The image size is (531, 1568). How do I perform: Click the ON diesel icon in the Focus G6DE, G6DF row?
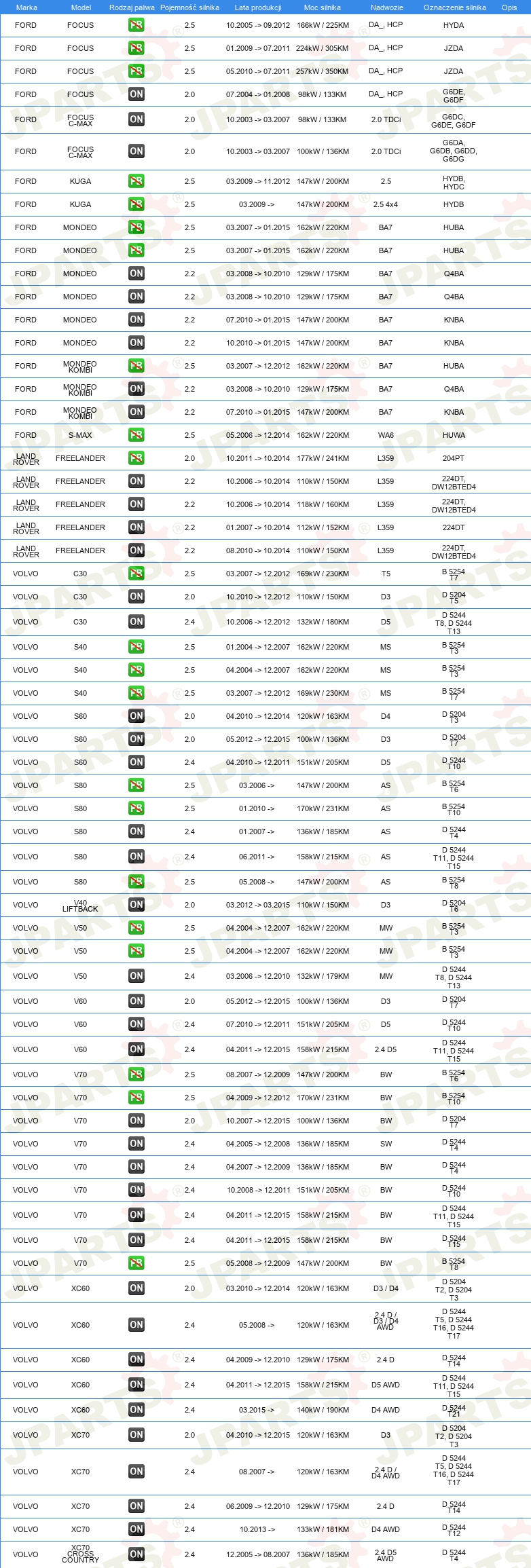pyautogui.click(x=136, y=94)
